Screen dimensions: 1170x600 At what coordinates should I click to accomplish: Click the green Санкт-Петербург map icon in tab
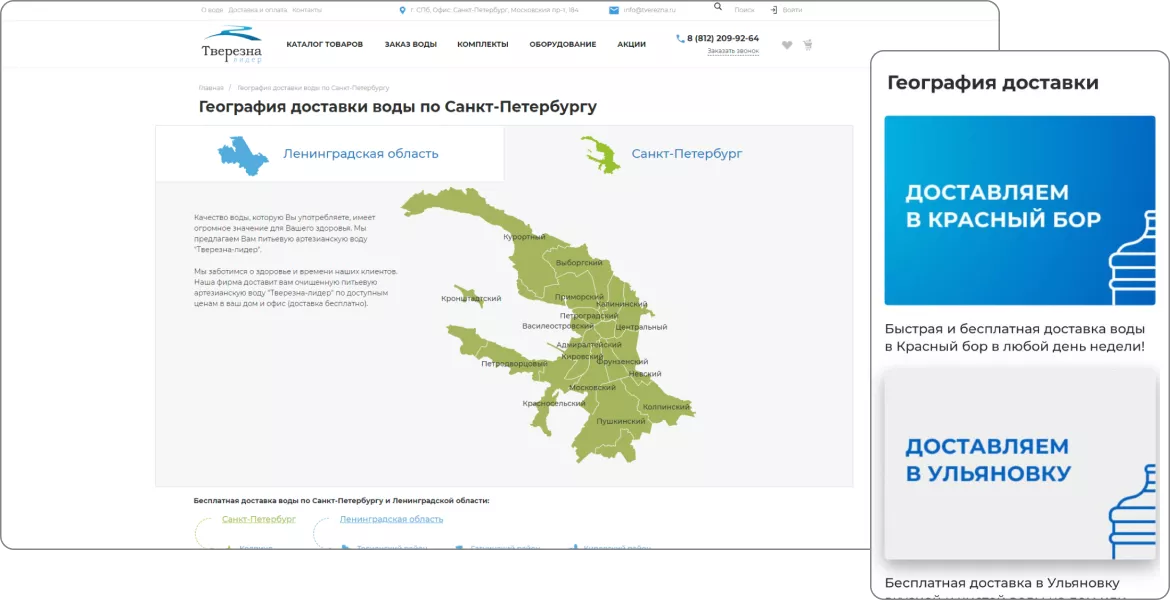point(600,154)
